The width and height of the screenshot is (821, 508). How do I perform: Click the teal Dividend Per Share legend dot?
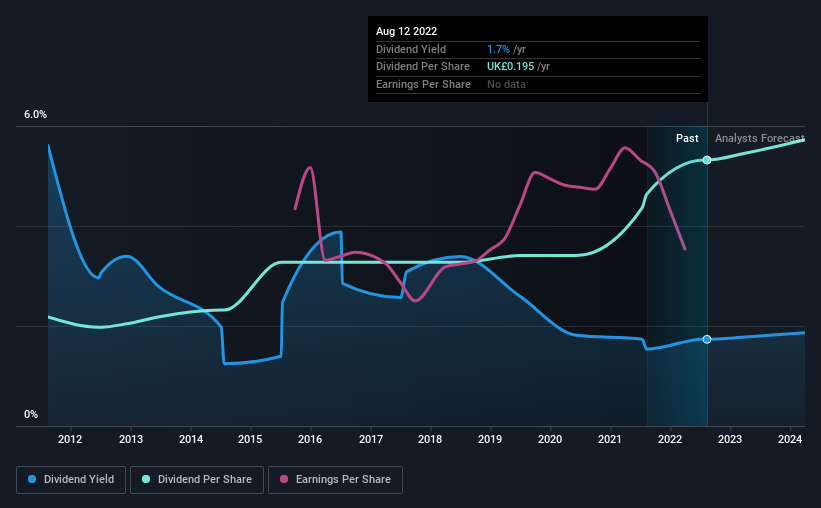[146, 479]
